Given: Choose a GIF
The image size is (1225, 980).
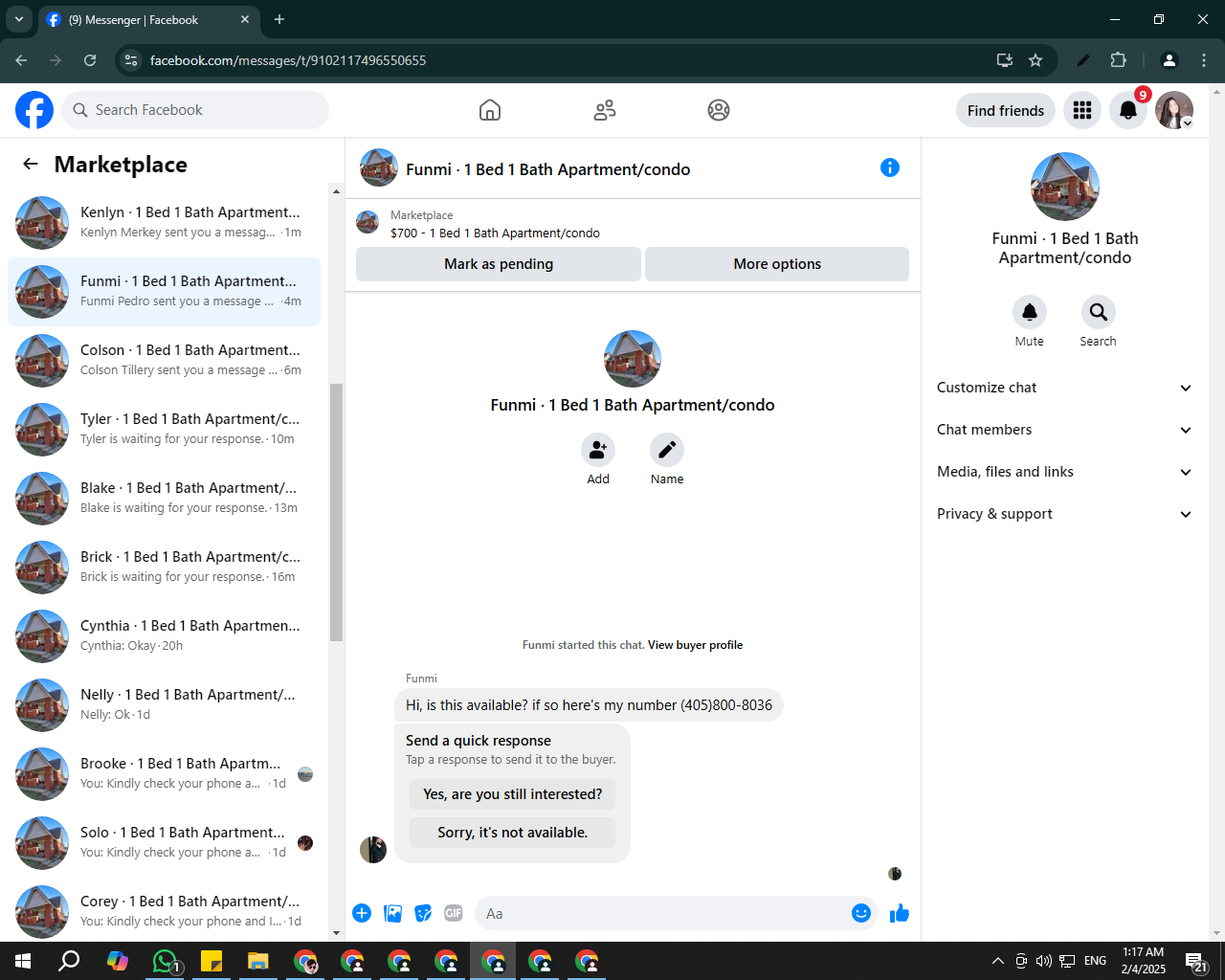Looking at the screenshot, I should point(454,913).
